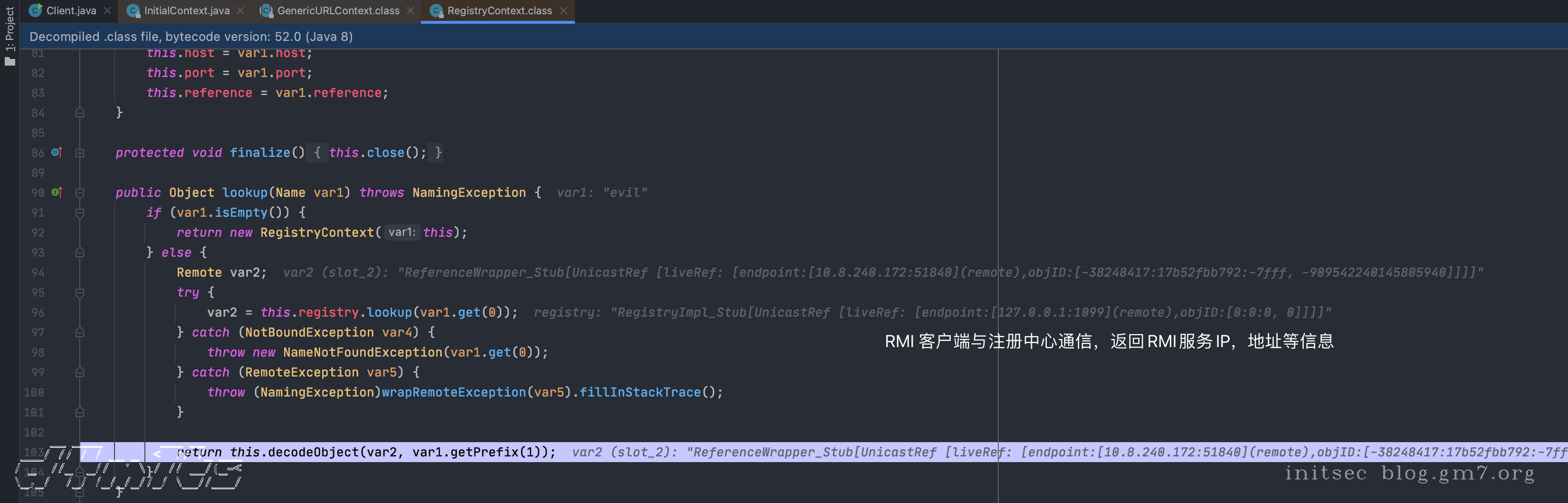Switch to the InitialContext.java tab

coord(186,10)
